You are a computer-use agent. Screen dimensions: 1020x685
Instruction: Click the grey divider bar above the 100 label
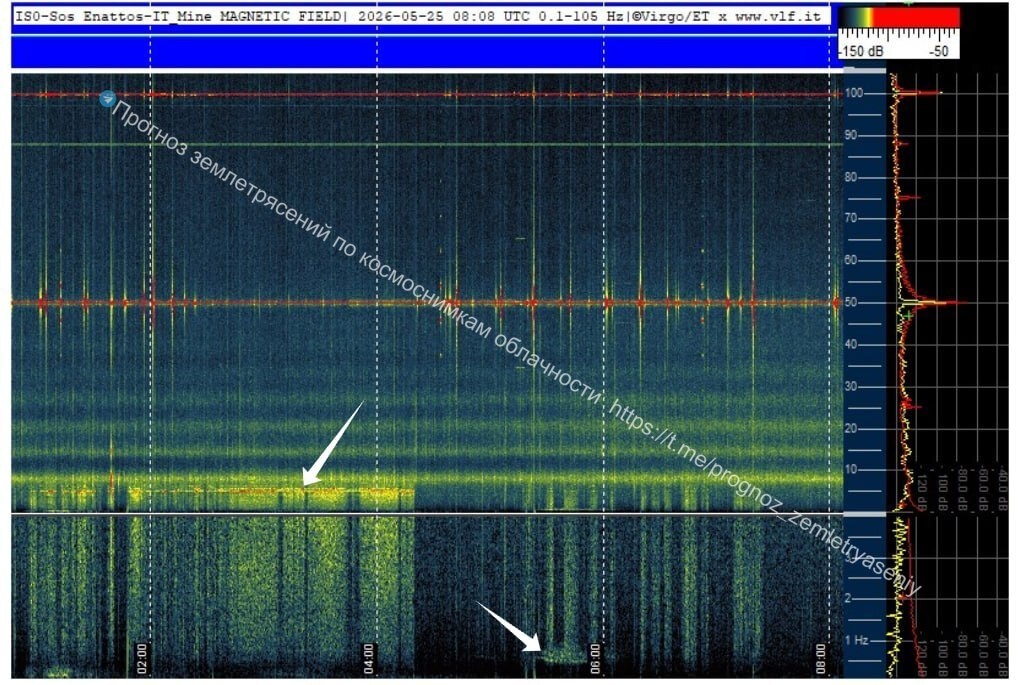tap(865, 70)
